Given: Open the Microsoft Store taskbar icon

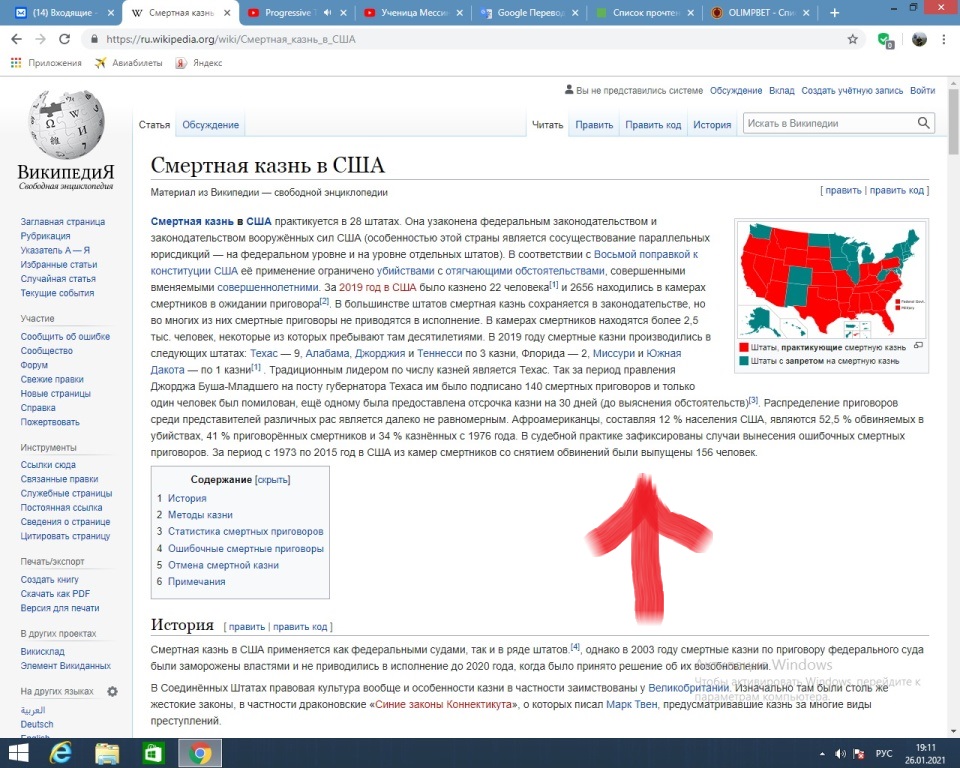Looking at the screenshot, I should coord(152,753).
